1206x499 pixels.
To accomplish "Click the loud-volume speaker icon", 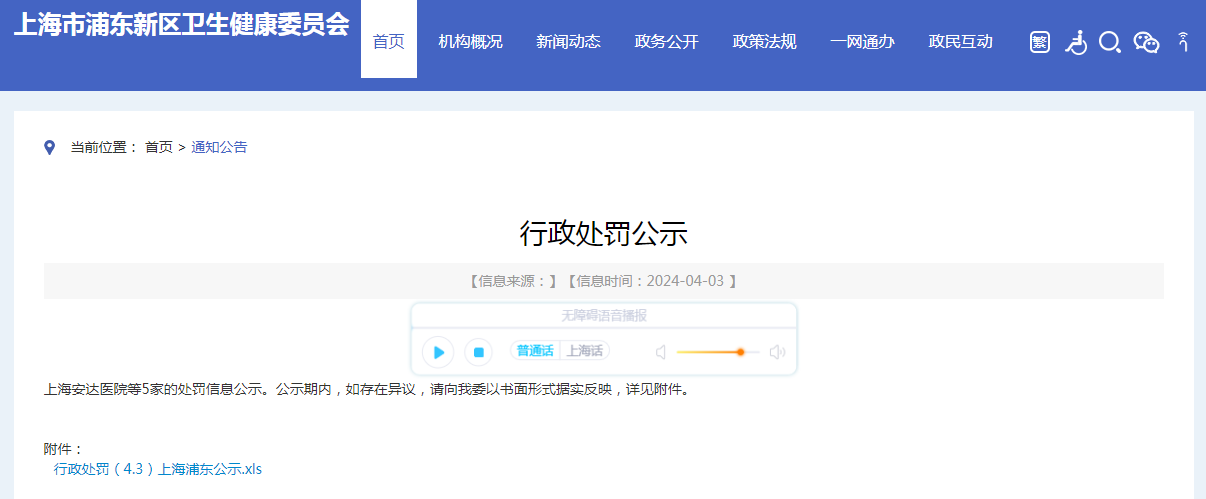I will 777,352.
